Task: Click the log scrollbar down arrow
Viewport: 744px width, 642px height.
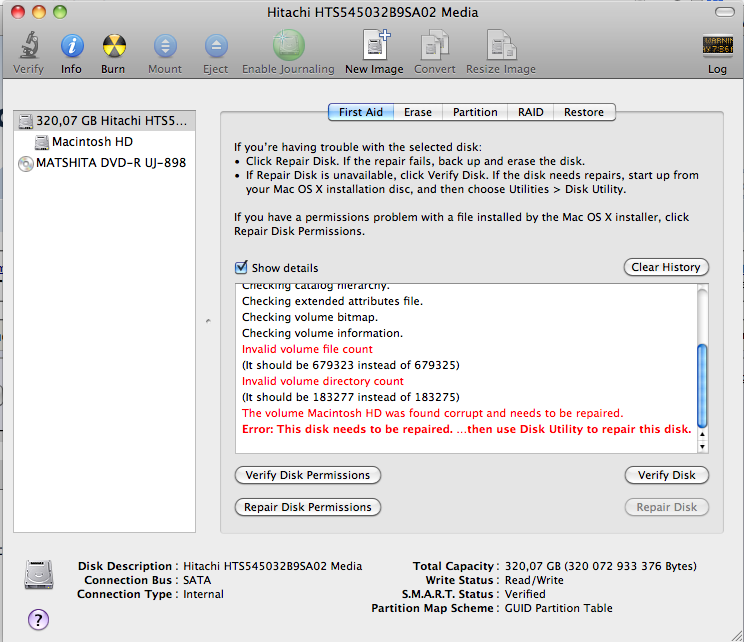Action: 702,447
